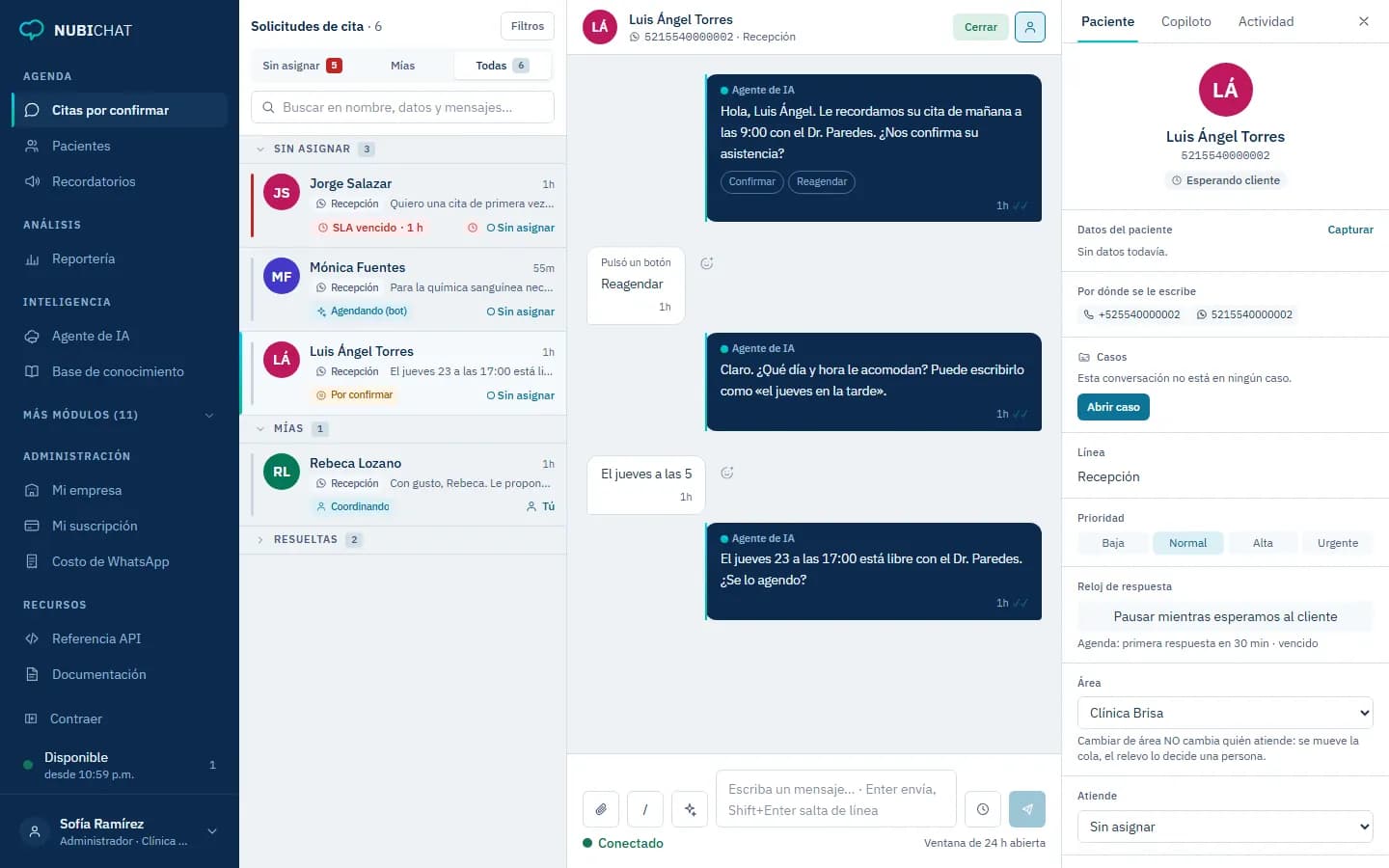Set priority to Urgente
The width and height of the screenshot is (1389, 868).
tap(1338, 543)
